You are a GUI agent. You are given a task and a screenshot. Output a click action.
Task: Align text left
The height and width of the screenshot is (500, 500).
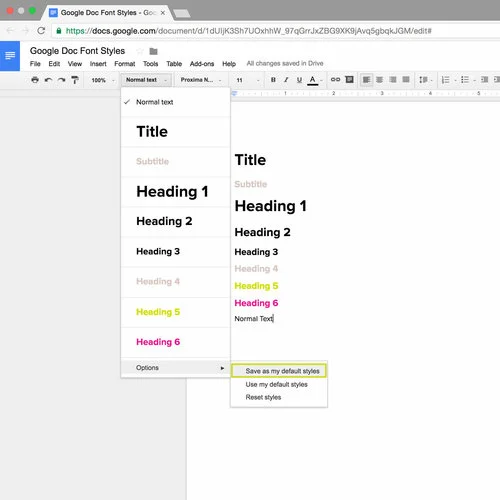366,80
